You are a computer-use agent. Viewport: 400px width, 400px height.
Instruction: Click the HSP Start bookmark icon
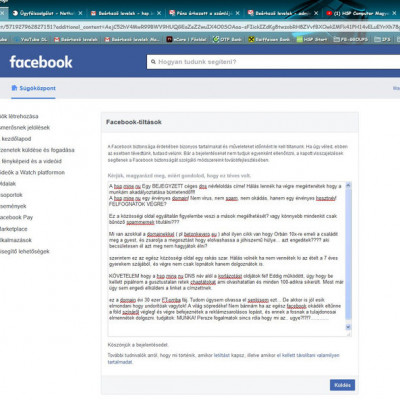pyautogui.click(x=300, y=39)
